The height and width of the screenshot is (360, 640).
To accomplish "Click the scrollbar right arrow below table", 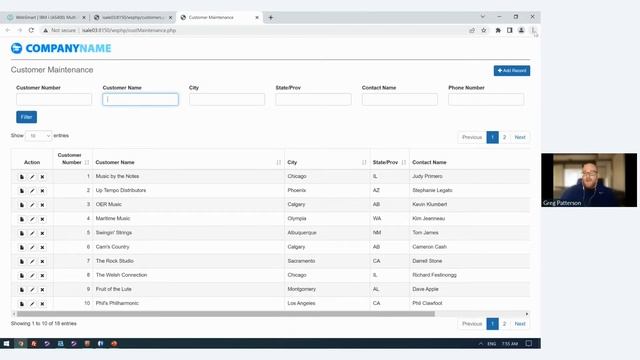I will (x=527, y=314).
